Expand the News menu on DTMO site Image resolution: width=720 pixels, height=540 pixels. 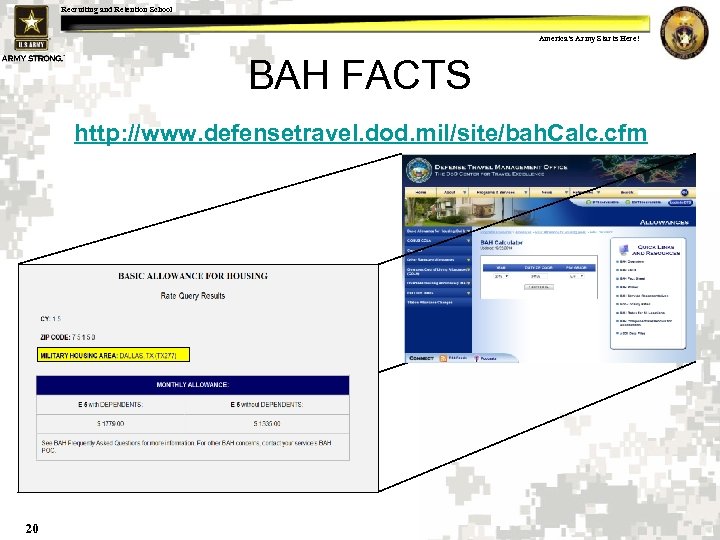(x=550, y=192)
